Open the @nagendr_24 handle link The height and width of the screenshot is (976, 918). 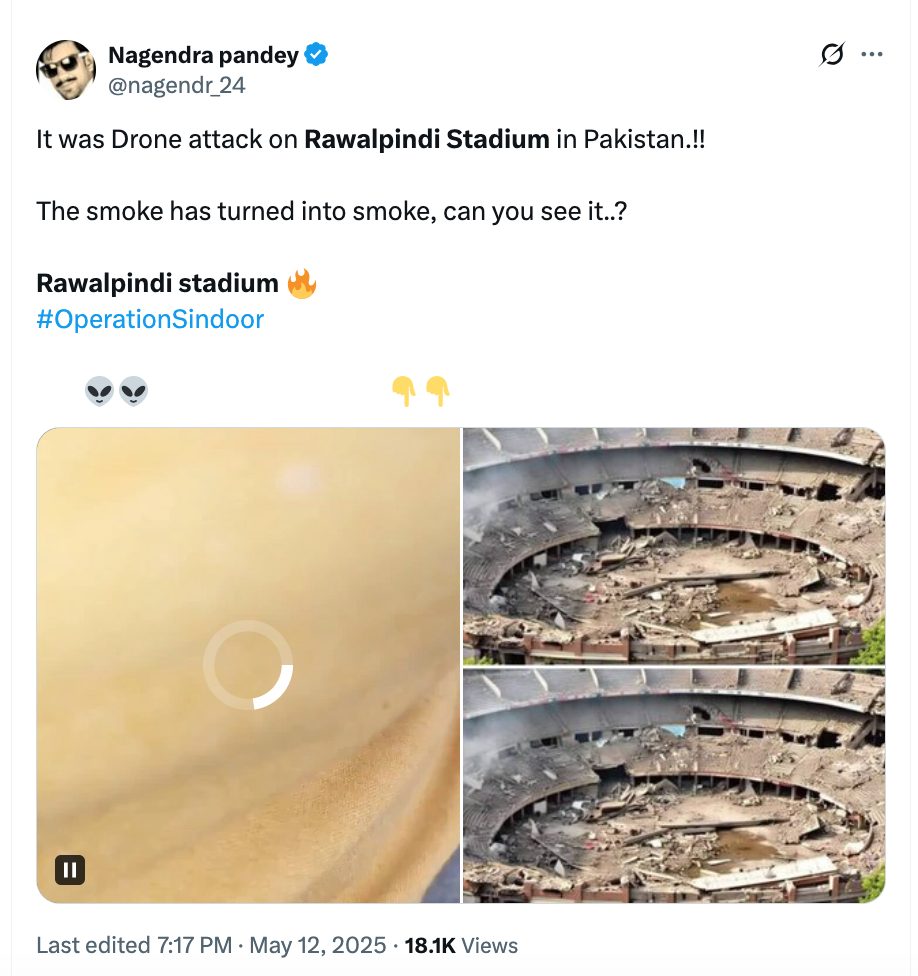pos(177,85)
